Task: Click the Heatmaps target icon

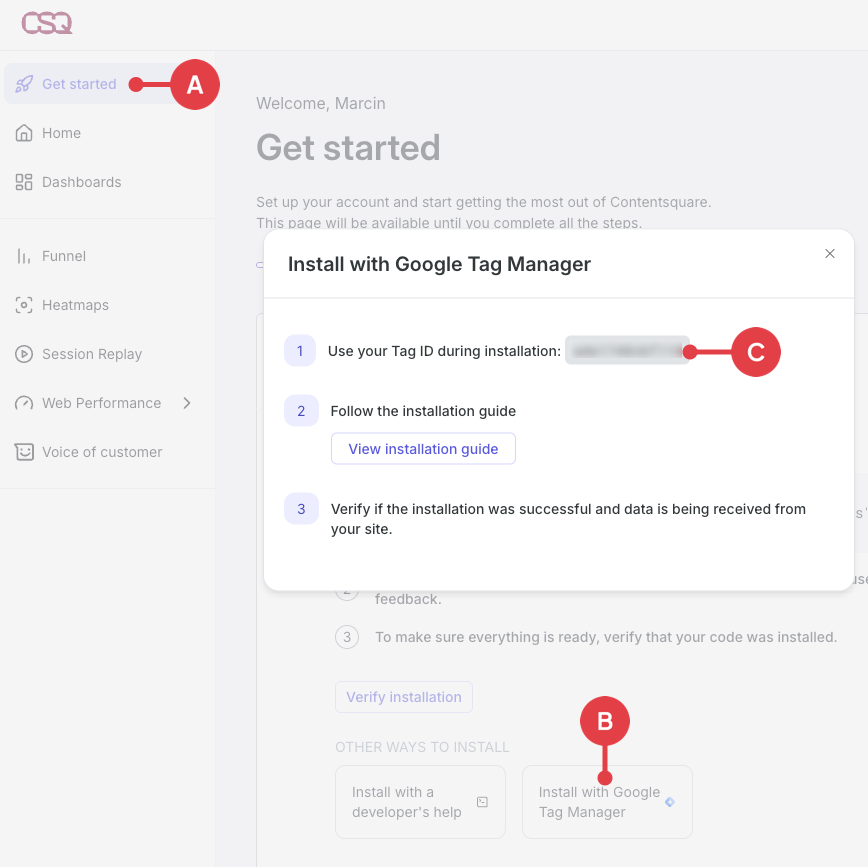Action: tap(24, 305)
